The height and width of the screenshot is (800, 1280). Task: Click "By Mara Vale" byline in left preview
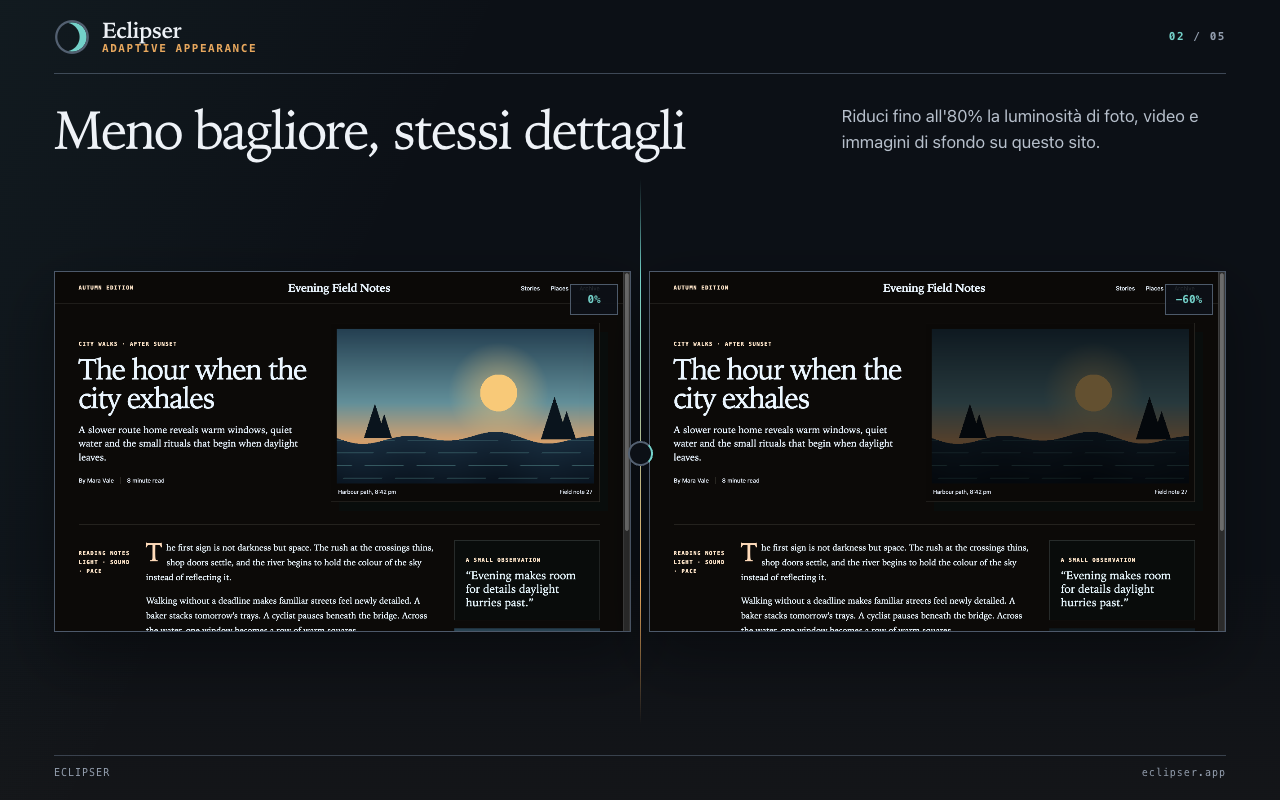(x=97, y=481)
